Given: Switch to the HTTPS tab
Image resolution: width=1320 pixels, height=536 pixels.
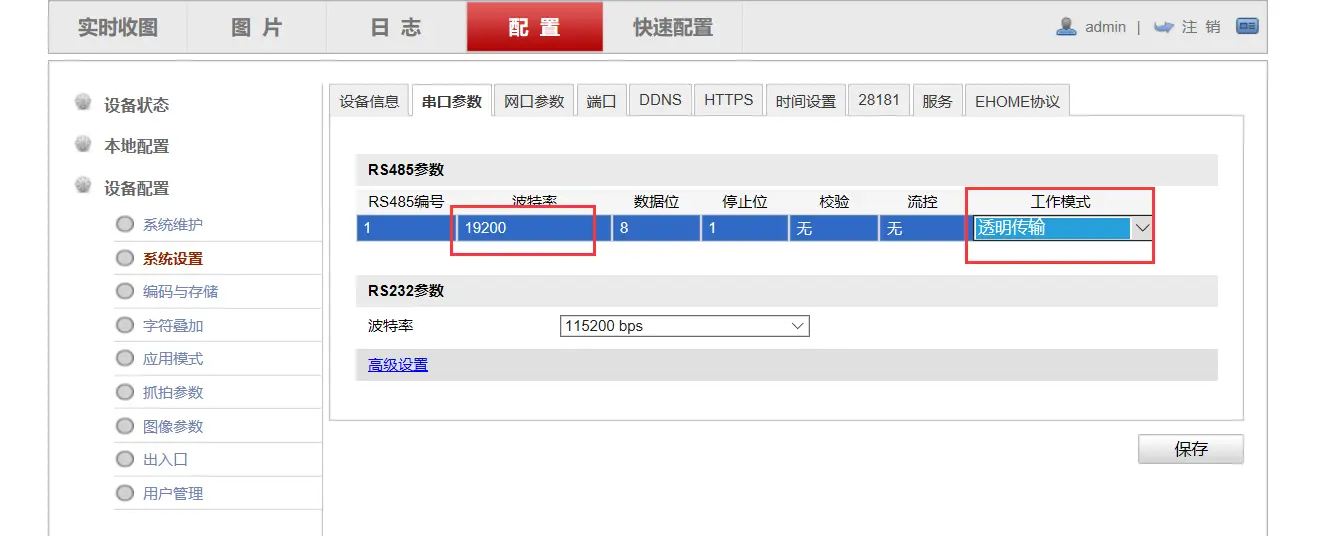Looking at the screenshot, I should (729, 101).
